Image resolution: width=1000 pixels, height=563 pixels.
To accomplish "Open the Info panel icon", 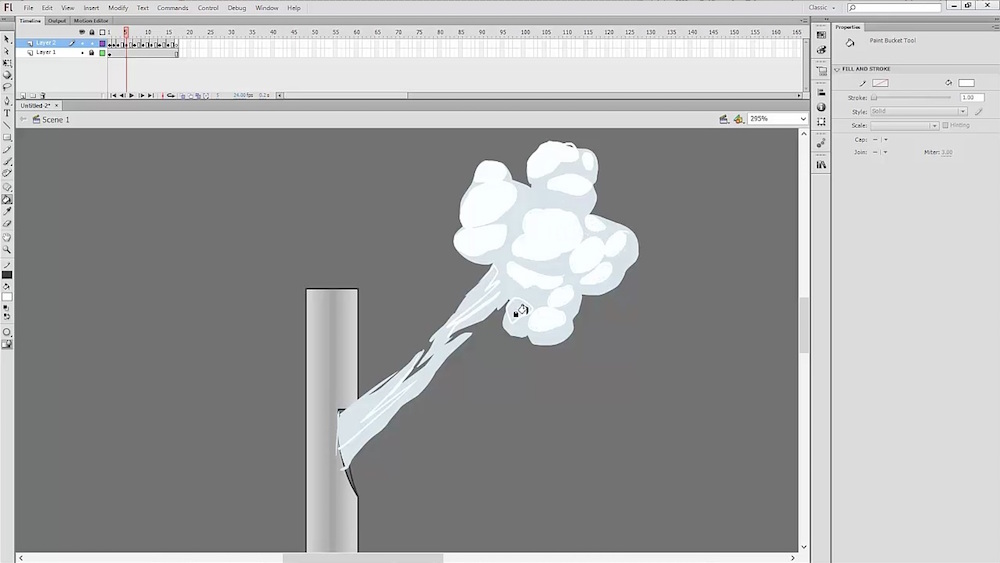I will click(x=821, y=107).
